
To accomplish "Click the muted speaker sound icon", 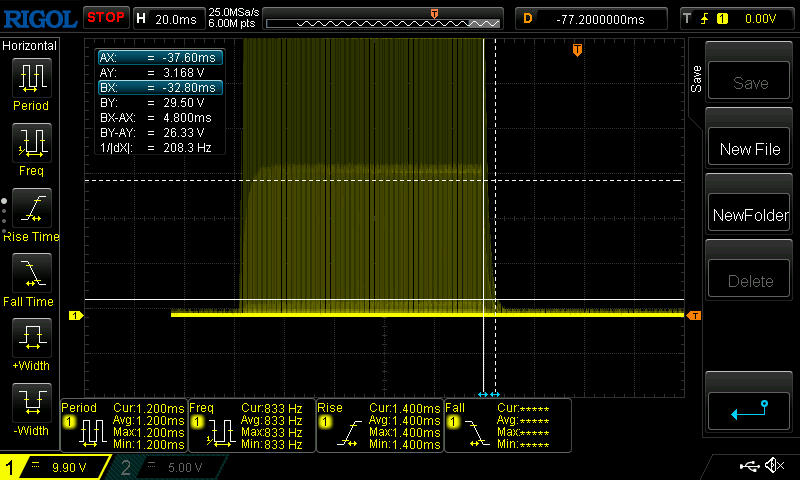I will coord(776,465).
